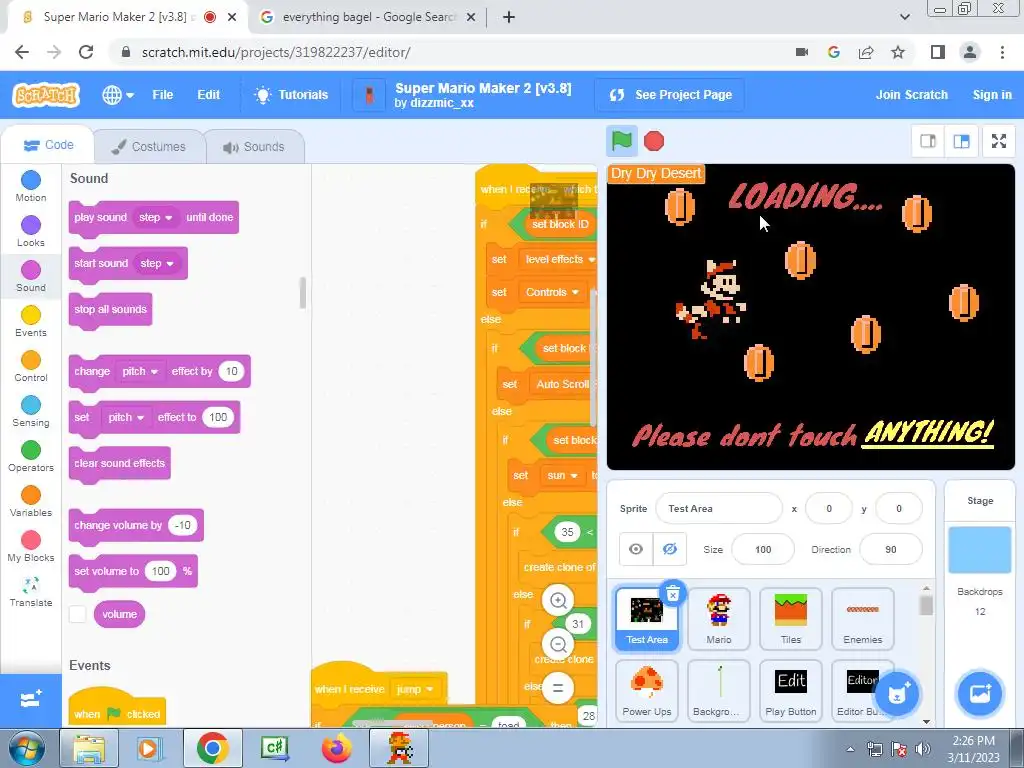The height and width of the screenshot is (768, 1024).
Task: Click the green flag to run project
Action: [621, 140]
